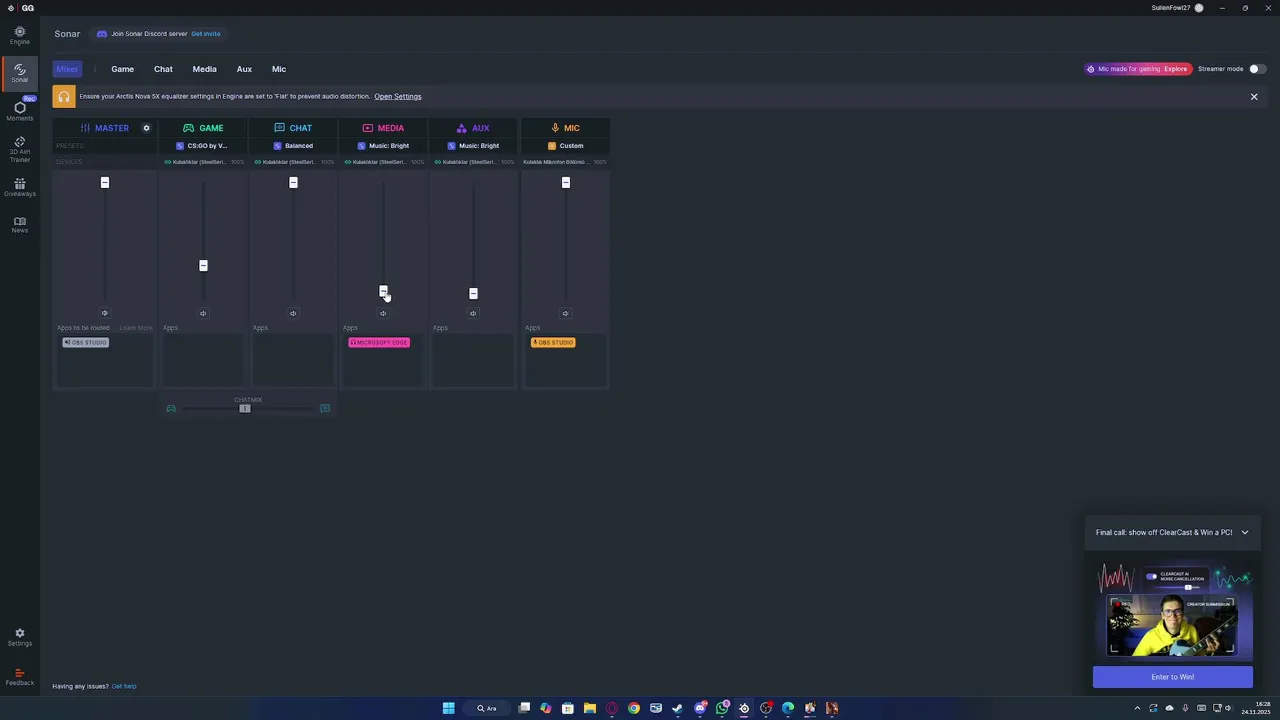Open the Engine section in sidebar
1280x720 pixels.
[x=19, y=36]
